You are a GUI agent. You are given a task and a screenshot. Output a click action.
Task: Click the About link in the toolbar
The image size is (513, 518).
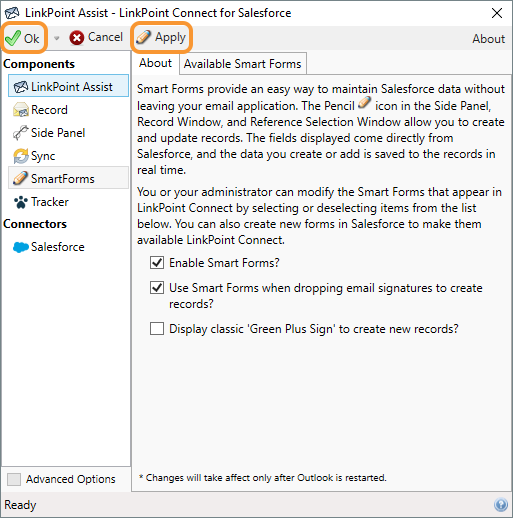[488, 39]
